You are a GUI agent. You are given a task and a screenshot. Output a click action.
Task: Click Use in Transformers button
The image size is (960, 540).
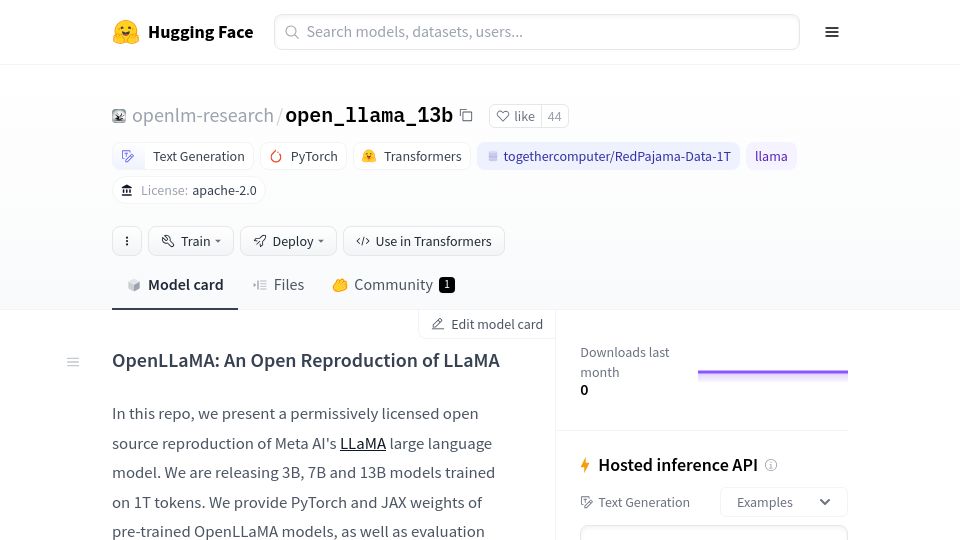pos(424,241)
